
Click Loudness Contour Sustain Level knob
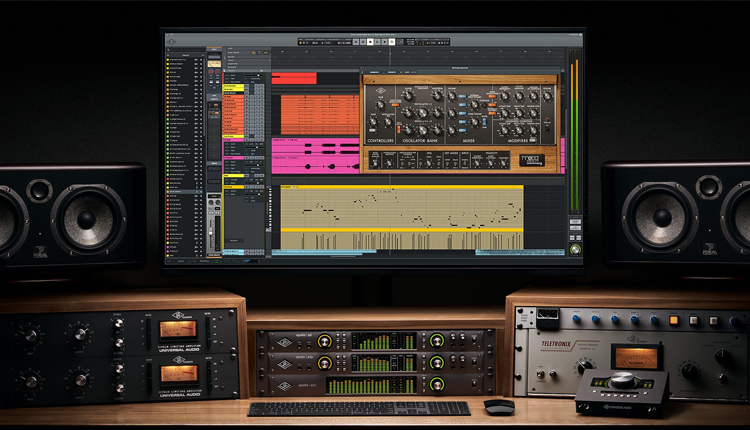point(534,131)
